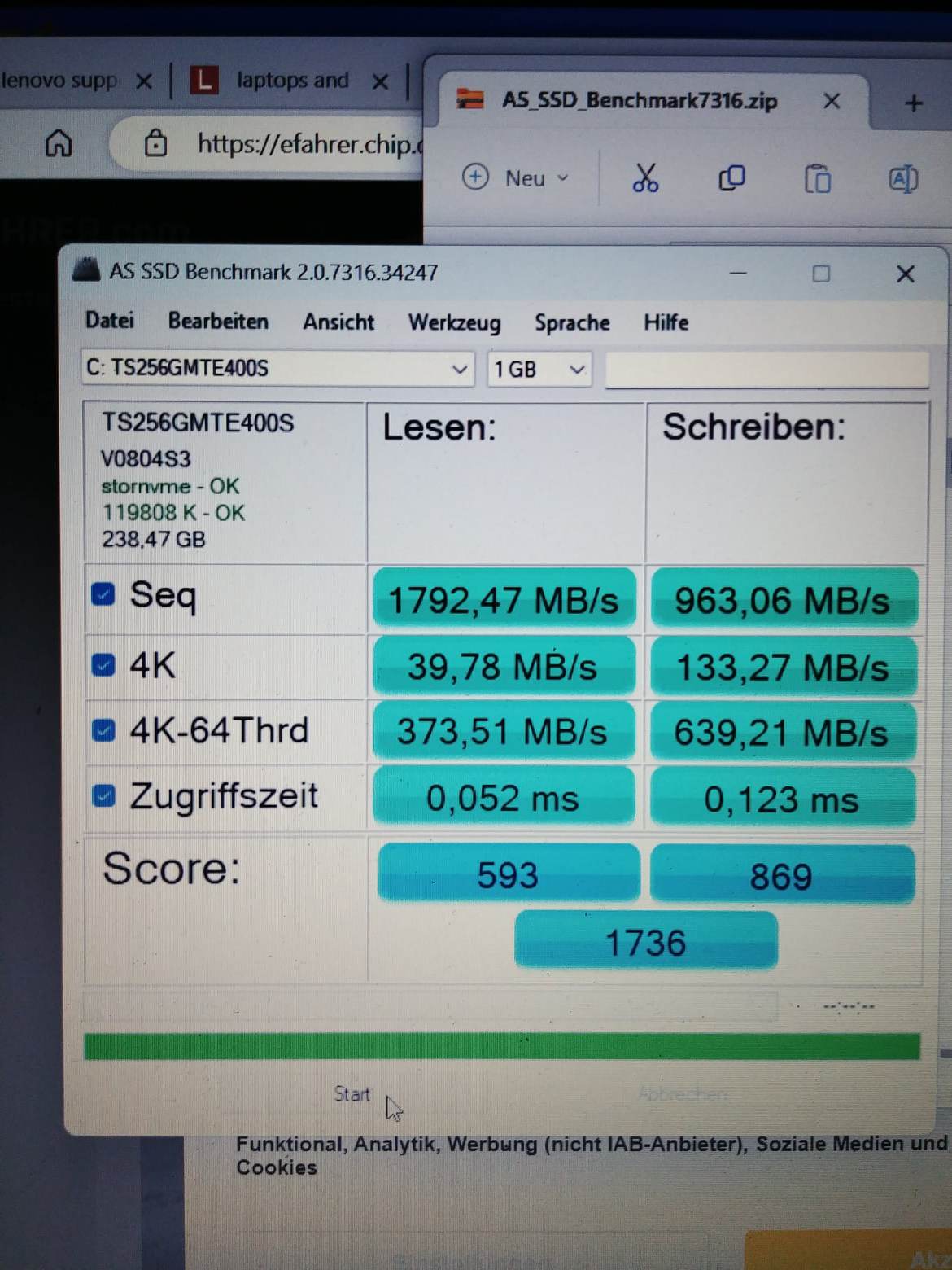Close the laptops and browser tab
952x1270 pixels.
[x=380, y=81]
